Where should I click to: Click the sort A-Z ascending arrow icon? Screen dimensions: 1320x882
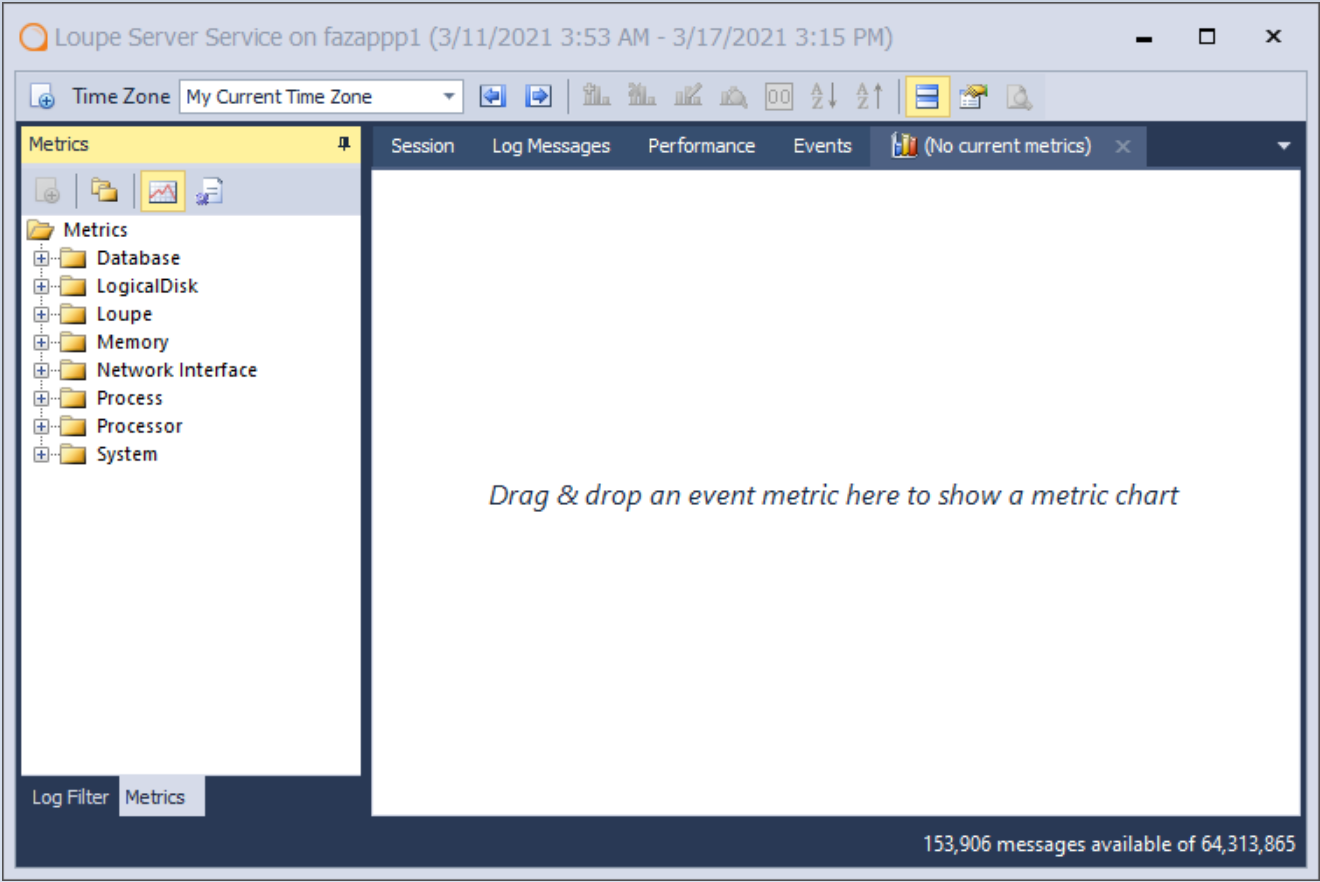point(870,97)
